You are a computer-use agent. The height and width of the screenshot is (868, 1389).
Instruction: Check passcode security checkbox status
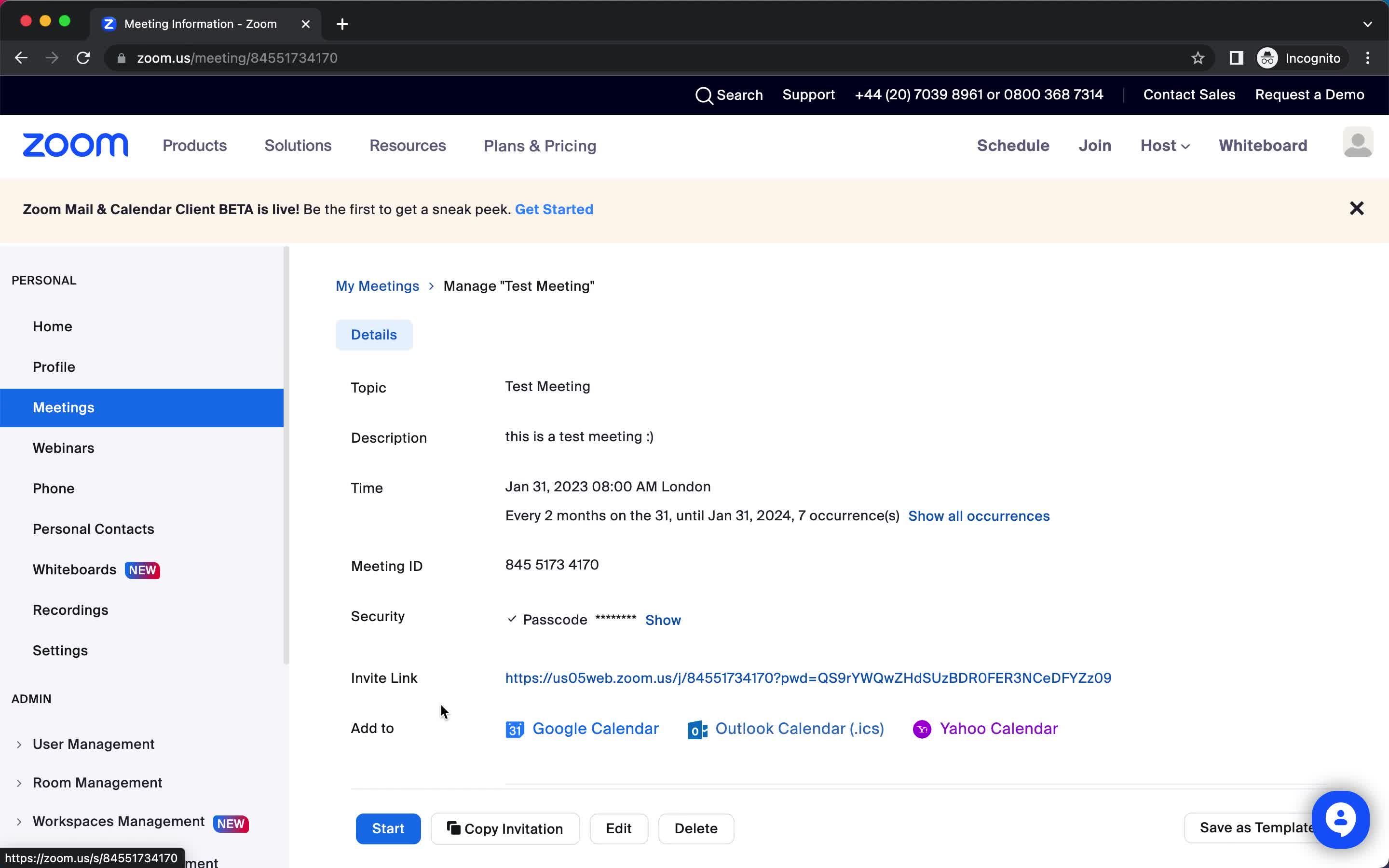click(511, 619)
